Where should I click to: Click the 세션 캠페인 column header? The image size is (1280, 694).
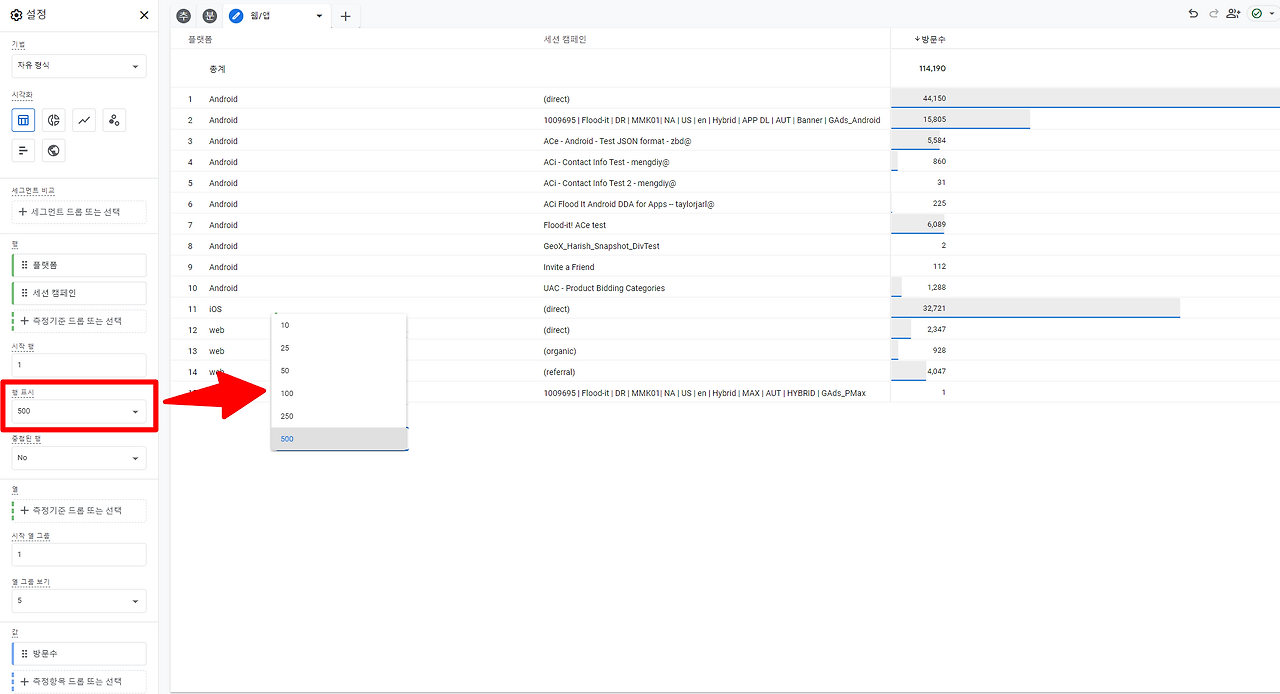pyautogui.click(x=565, y=39)
